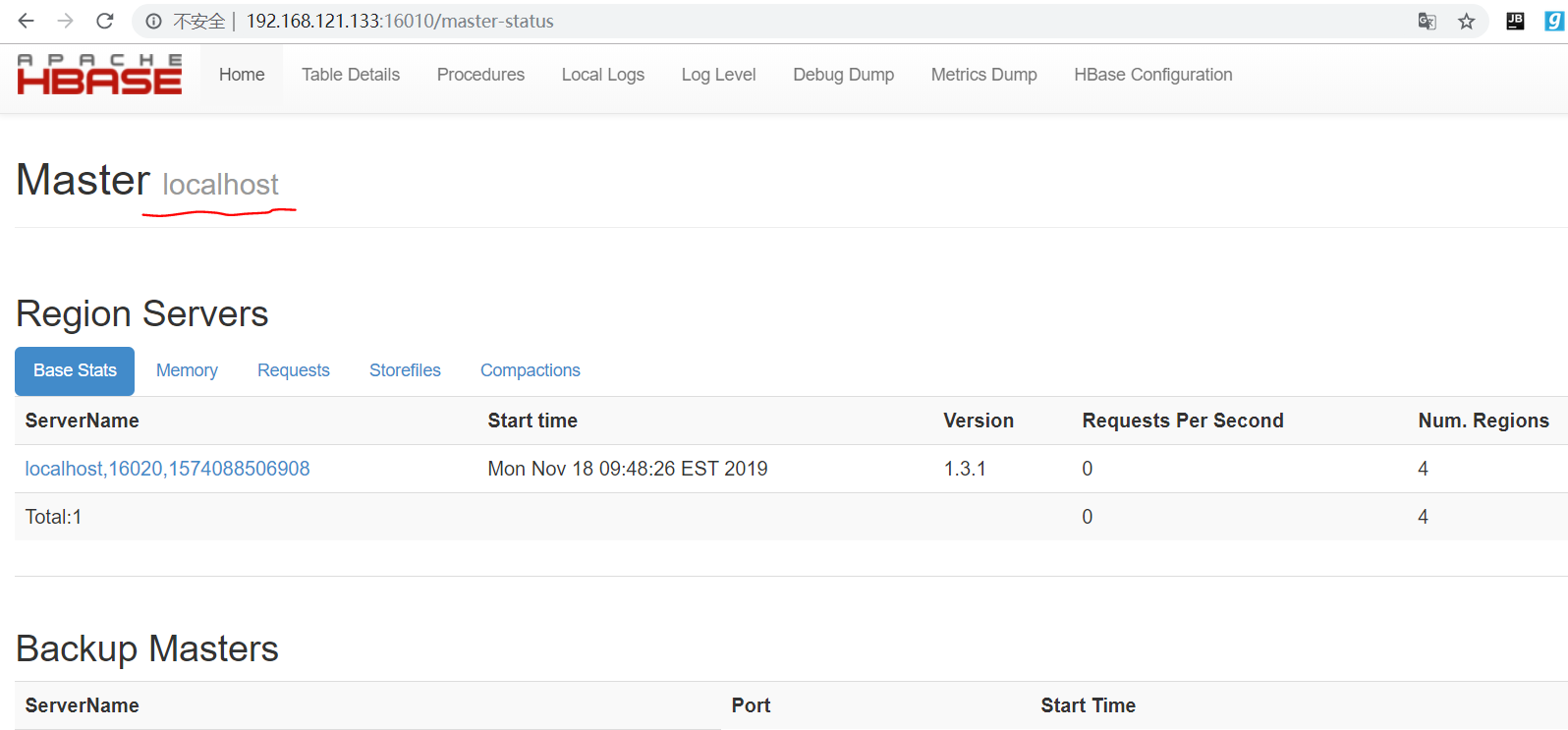
Task: Click the Start Time header in Backup Masters
Action: coord(1088,705)
